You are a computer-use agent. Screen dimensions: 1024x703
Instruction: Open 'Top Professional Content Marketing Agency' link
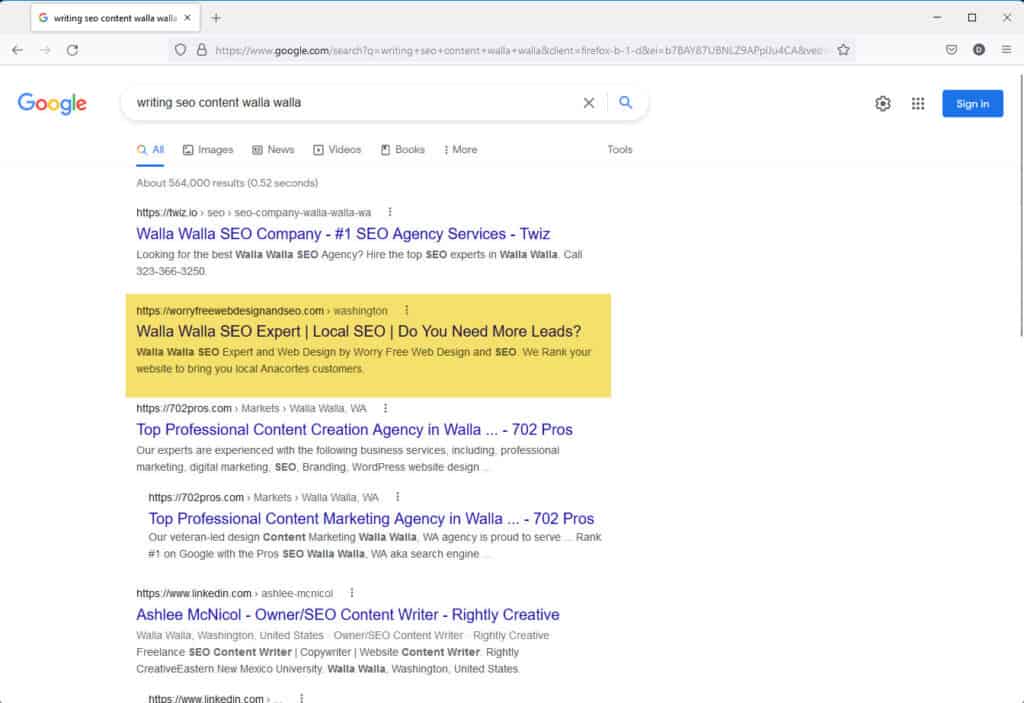pyautogui.click(x=371, y=518)
